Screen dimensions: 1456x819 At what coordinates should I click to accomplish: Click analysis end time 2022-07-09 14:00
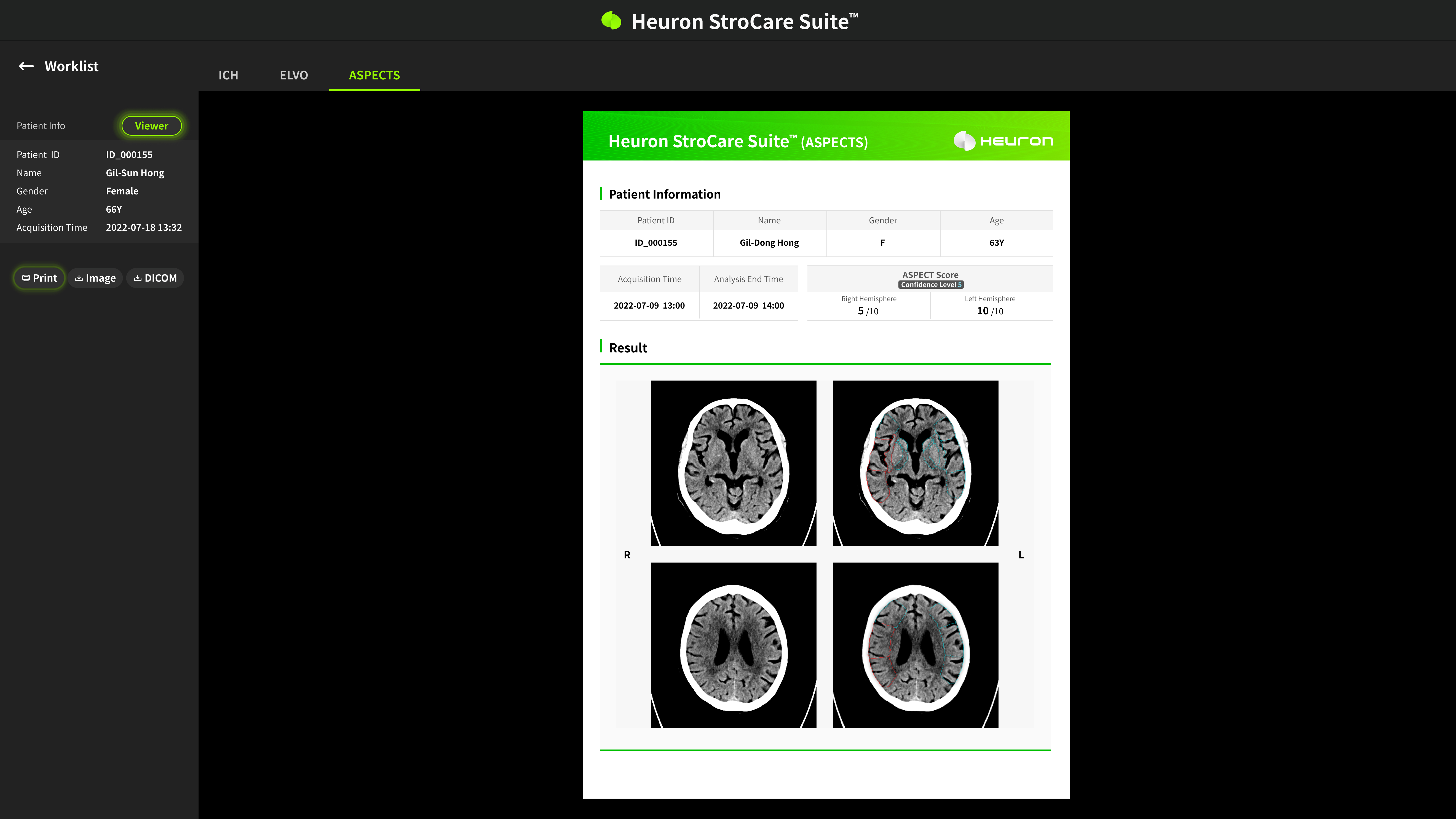pyautogui.click(x=748, y=305)
